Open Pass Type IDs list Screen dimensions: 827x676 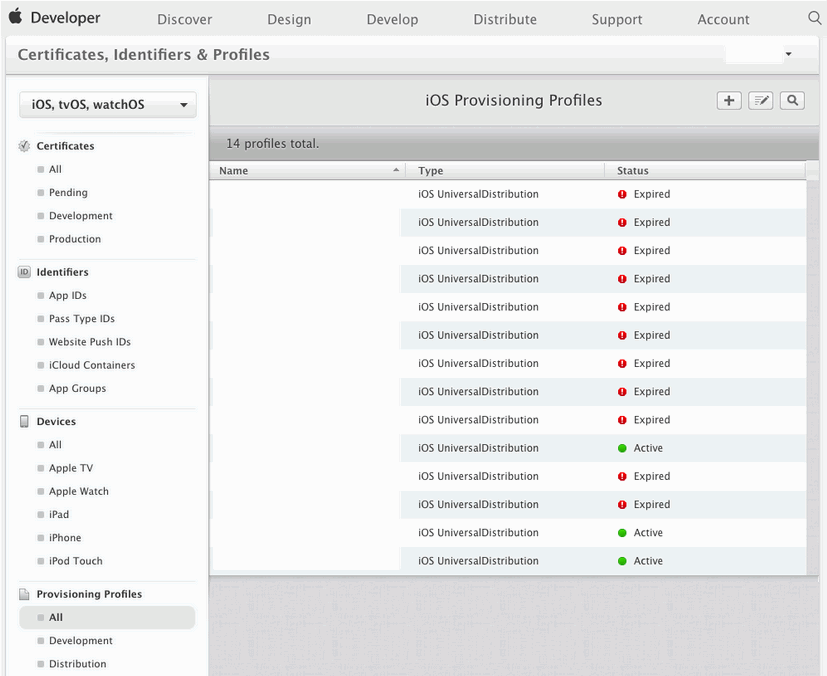(x=82, y=318)
